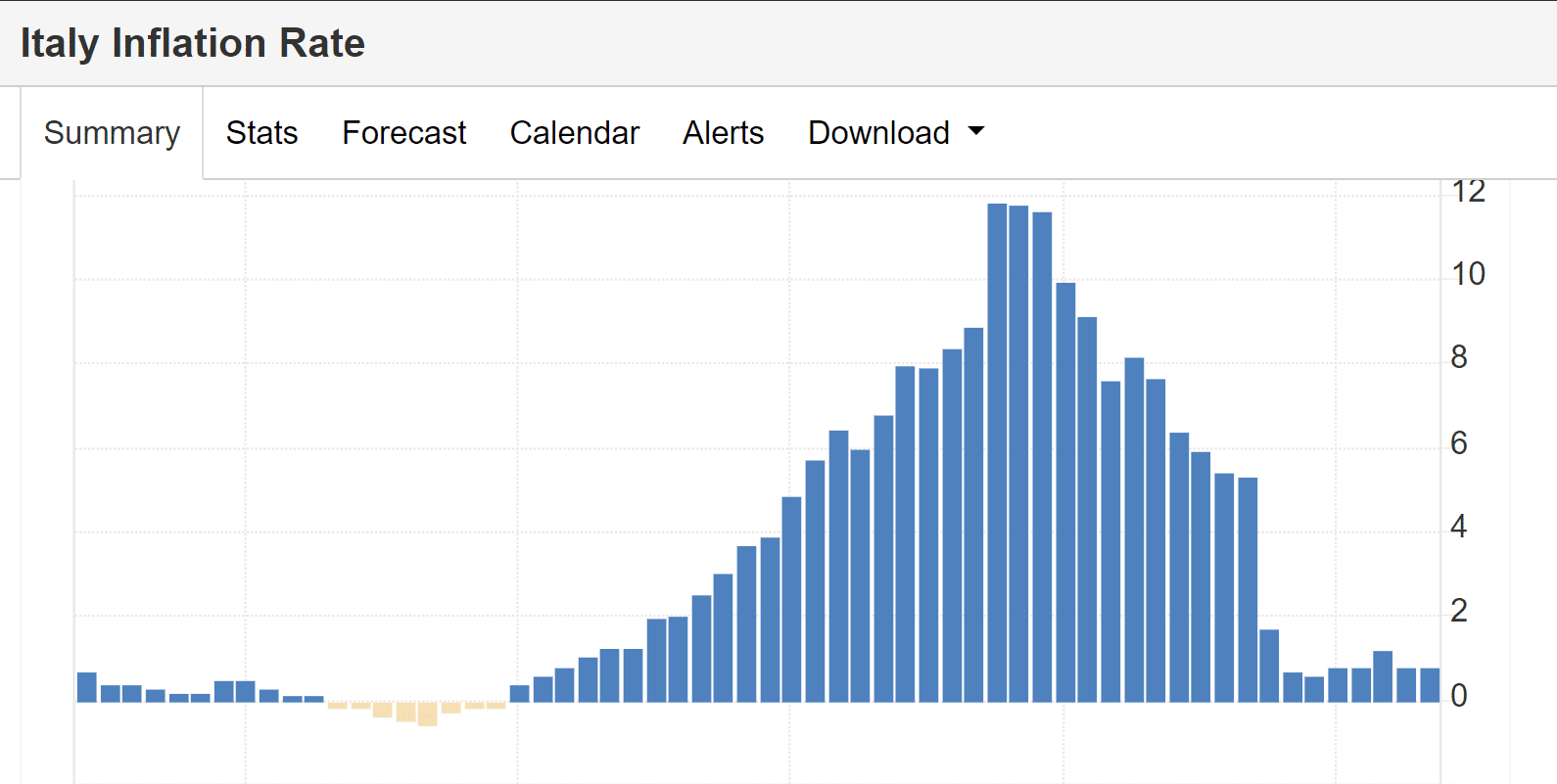The width and height of the screenshot is (1557, 784).
Task: Click the 10 label on y-axis
Action: (1468, 274)
